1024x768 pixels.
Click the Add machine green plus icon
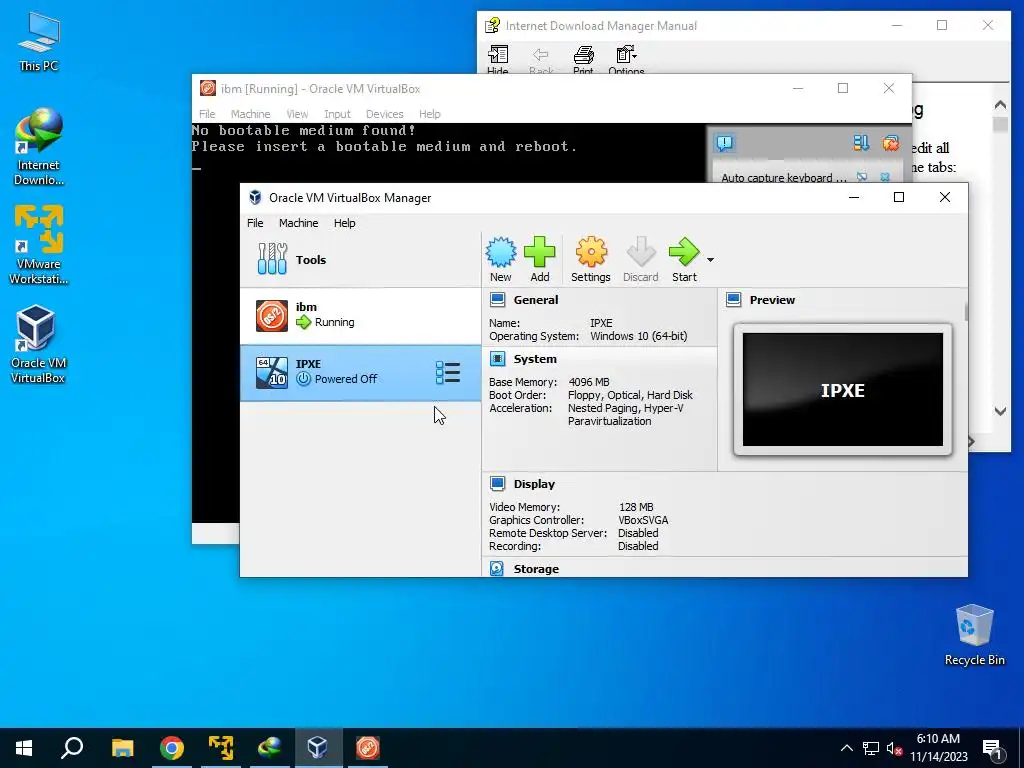(539, 259)
